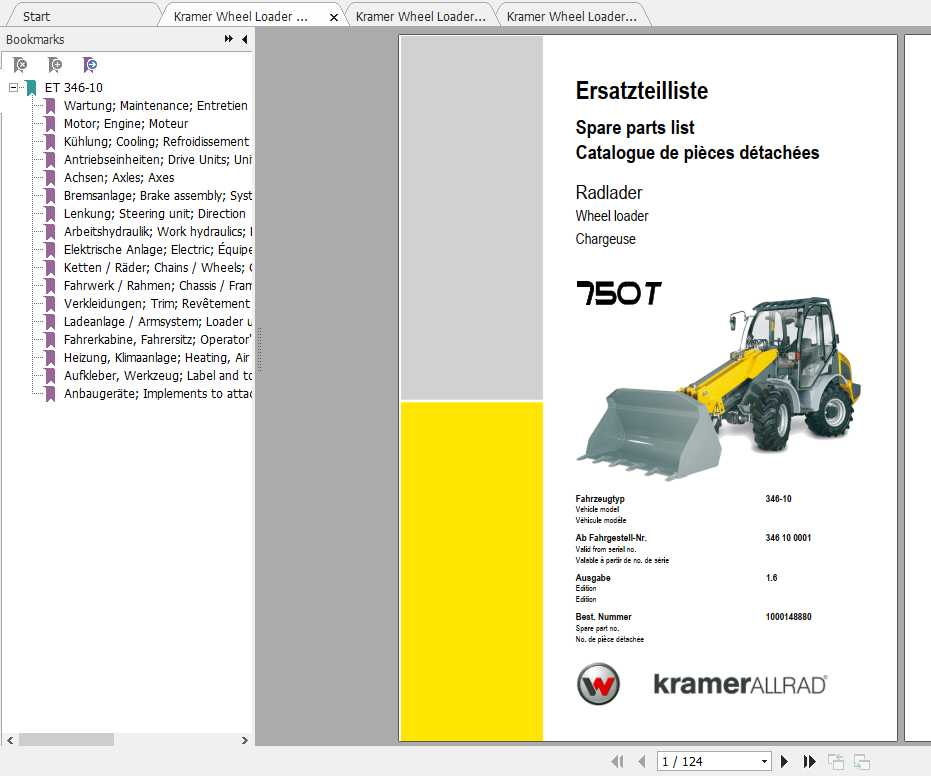Go to the previous page
This screenshot has width=931, height=776.
point(641,761)
